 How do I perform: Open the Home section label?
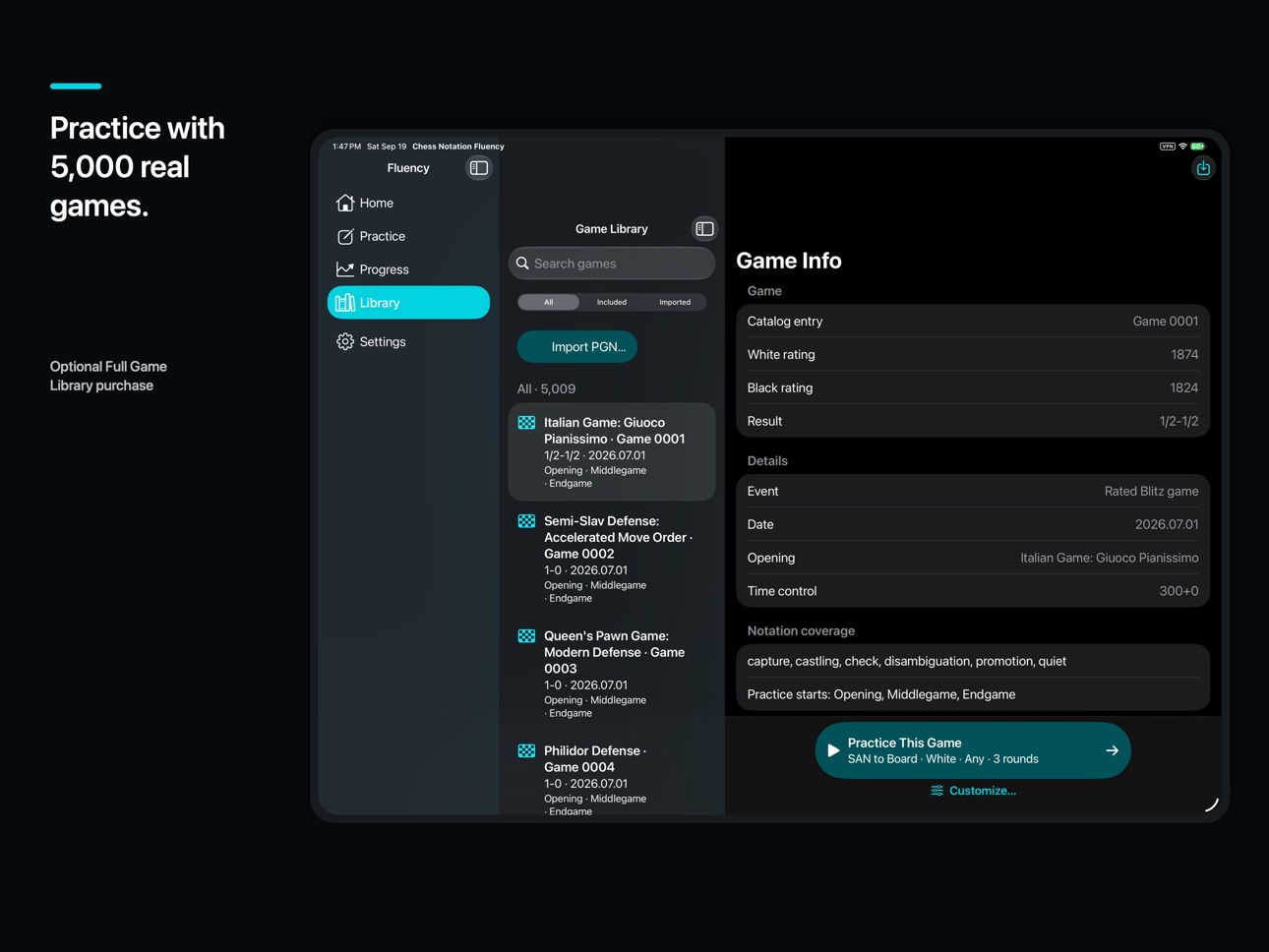(377, 203)
